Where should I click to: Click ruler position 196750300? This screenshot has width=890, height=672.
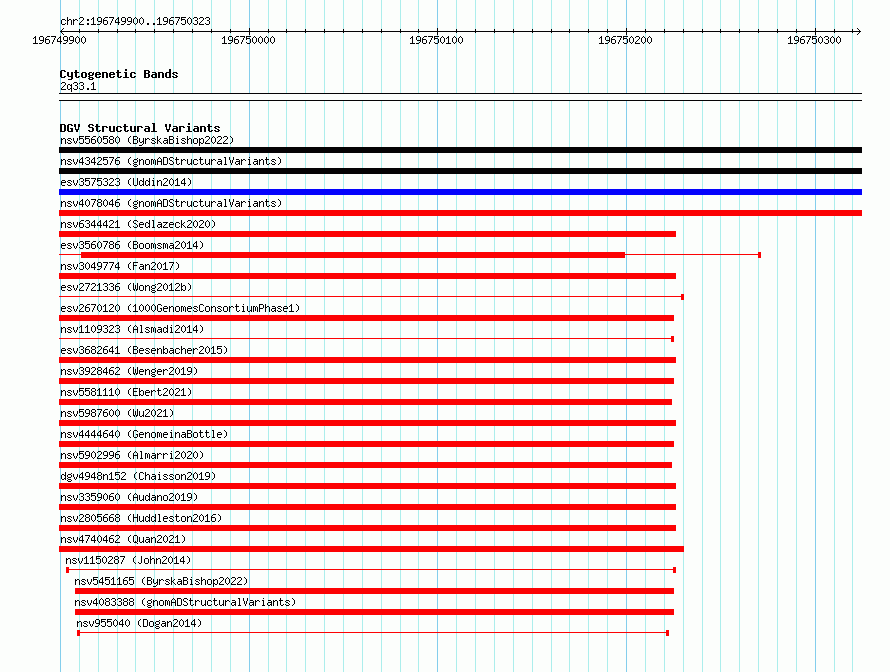coord(814,40)
